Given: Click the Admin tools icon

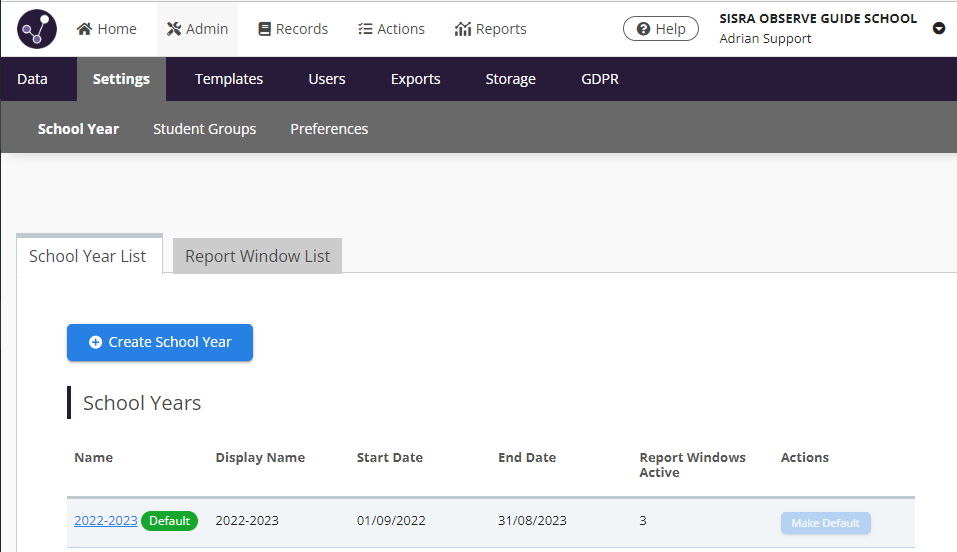Looking at the screenshot, I should click(x=174, y=29).
